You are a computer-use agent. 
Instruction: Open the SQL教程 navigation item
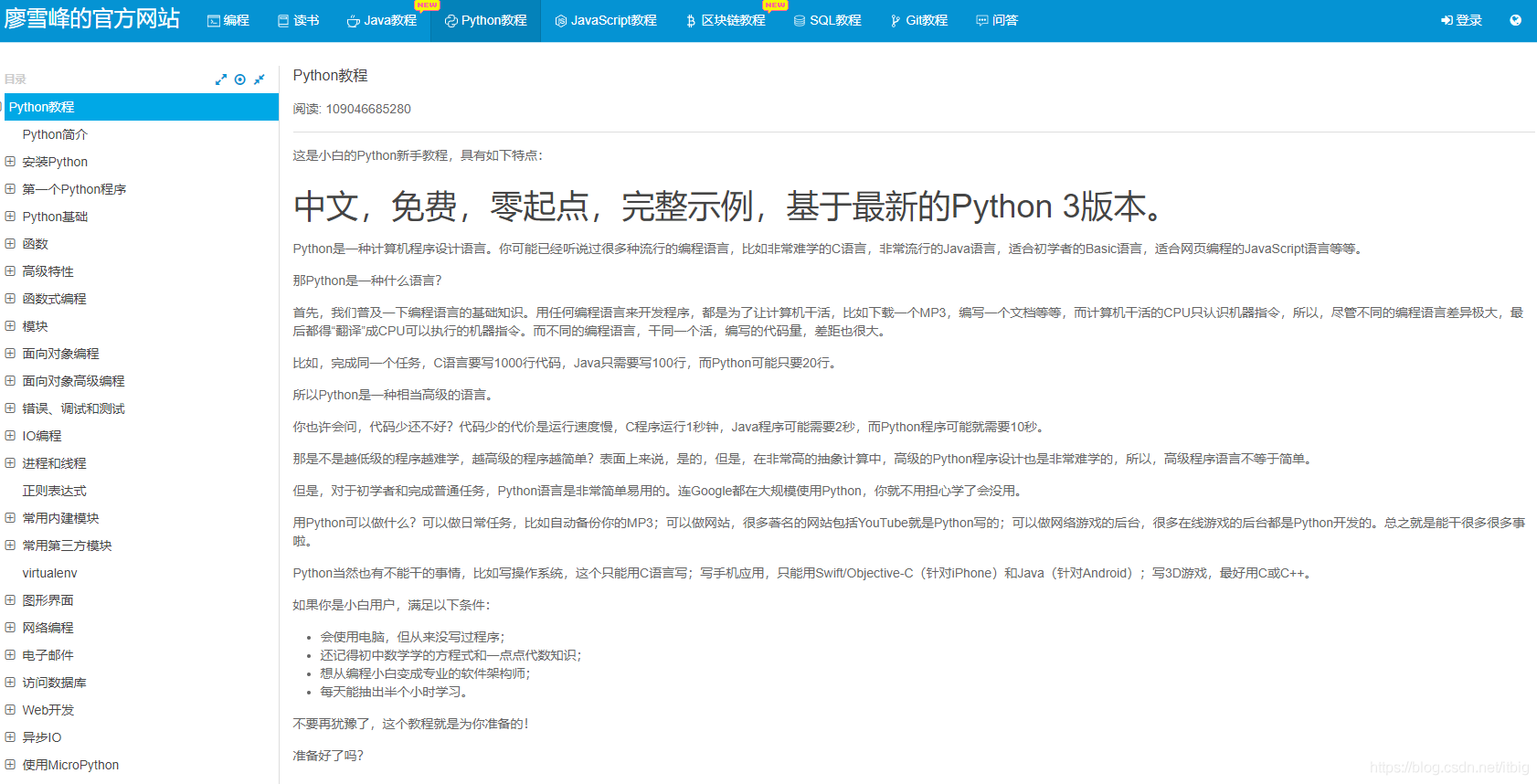(827, 20)
